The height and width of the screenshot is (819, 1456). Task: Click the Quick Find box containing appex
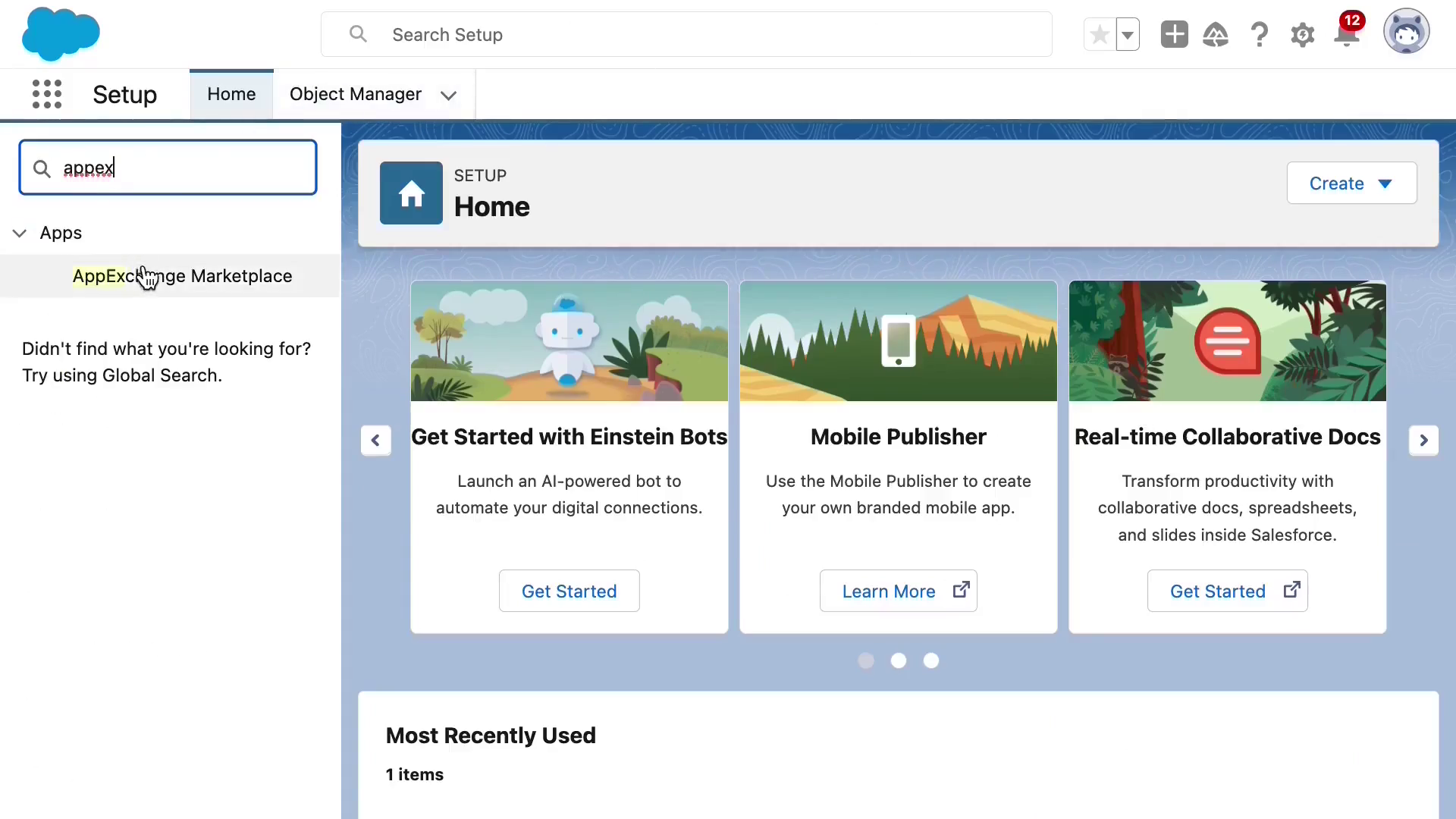pos(168,168)
